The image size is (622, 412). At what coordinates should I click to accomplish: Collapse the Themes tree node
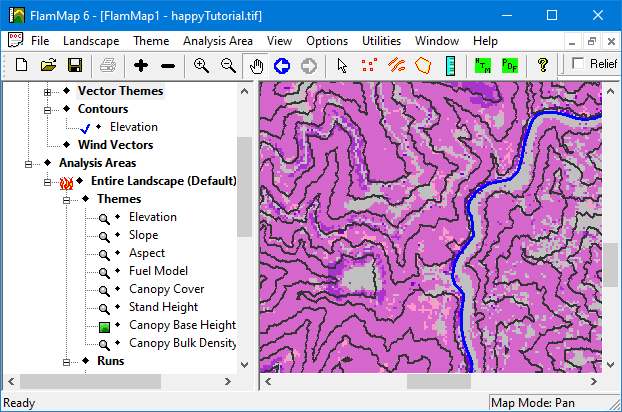click(x=66, y=200)
